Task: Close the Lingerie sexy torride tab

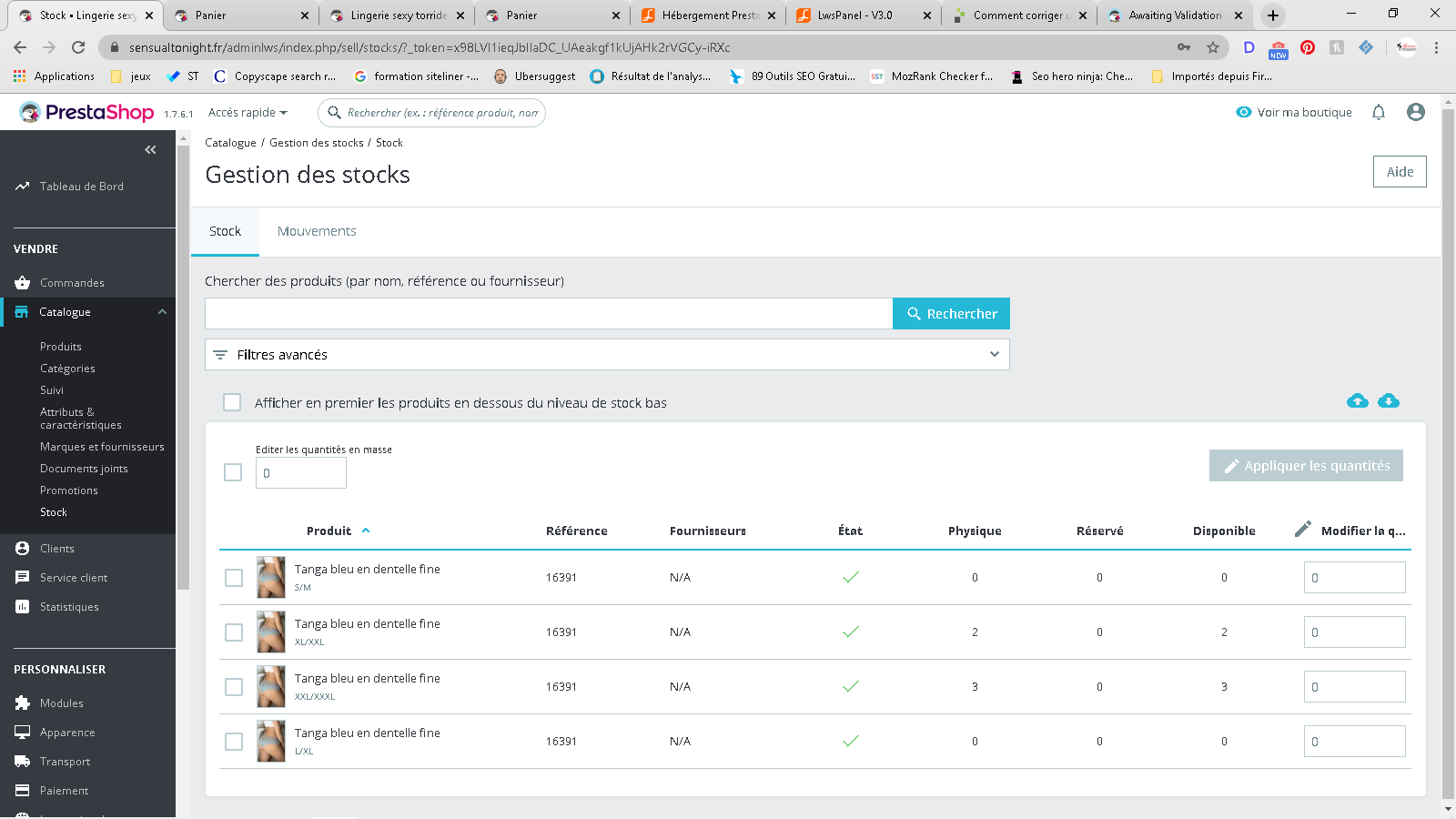Action: [x=460, y=15]
